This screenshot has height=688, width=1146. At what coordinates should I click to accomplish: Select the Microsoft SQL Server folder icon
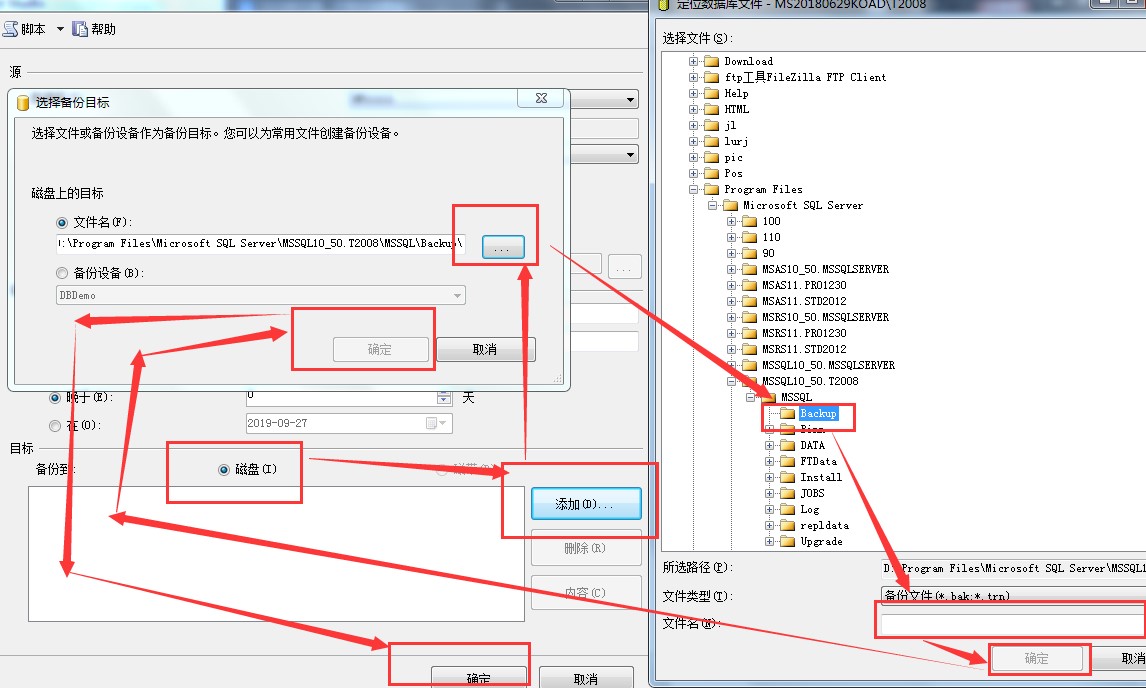(x=731, y=206)
